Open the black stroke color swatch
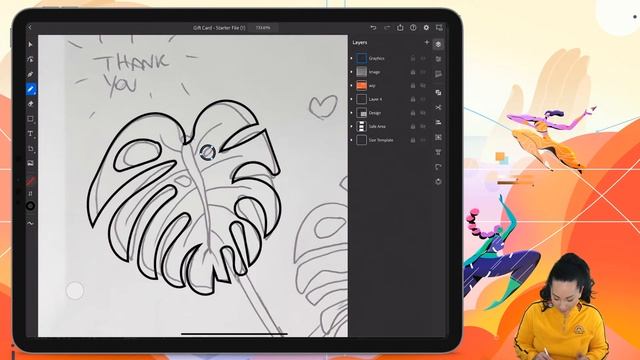Image resolution: width=640 pixels, height=360 pixels. pos(30,206)
